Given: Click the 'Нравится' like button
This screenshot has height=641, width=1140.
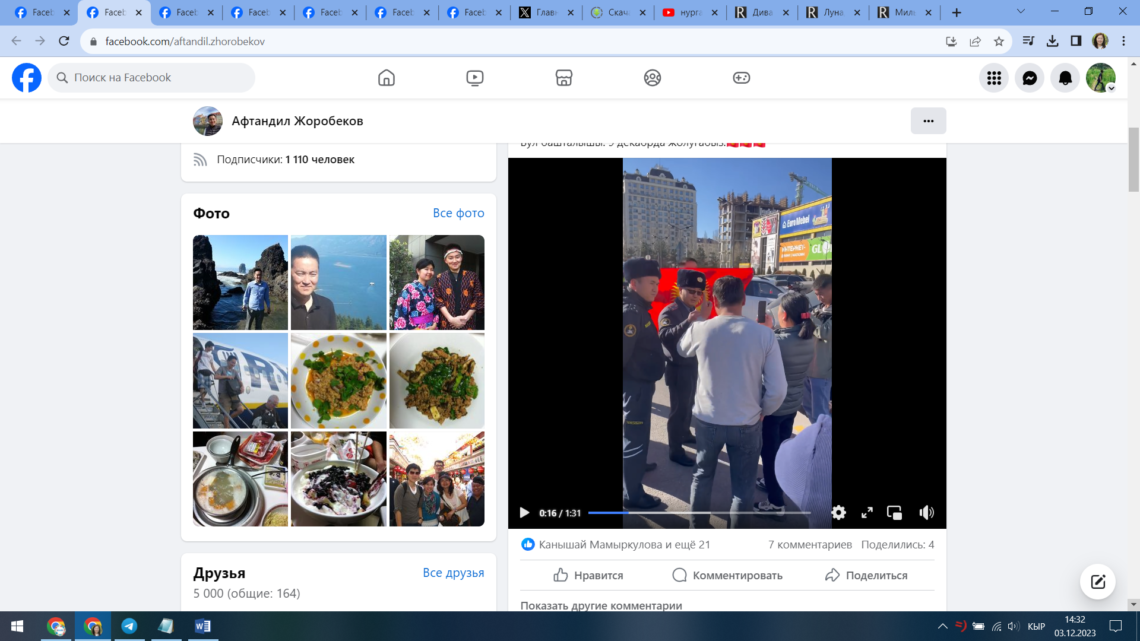Looking at the screenshot, I should tap(588, 575).
